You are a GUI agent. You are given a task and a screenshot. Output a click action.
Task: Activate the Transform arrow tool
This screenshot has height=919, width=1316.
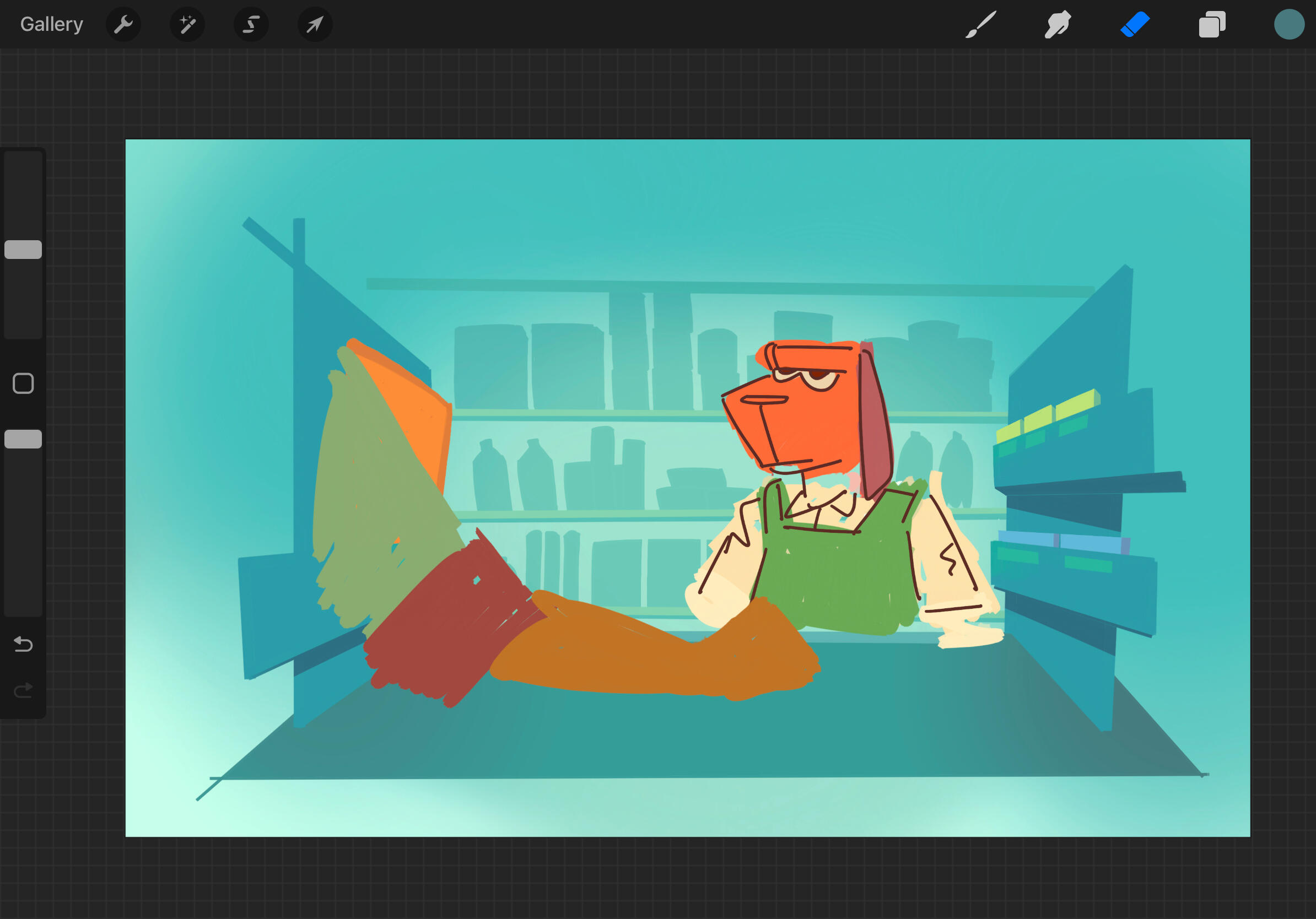314,24
